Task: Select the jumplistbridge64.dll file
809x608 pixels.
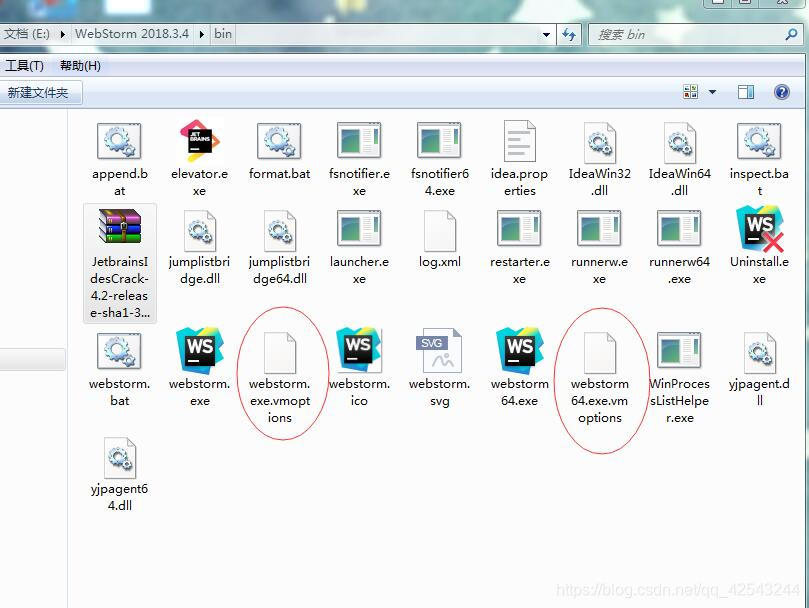Action: click(x=280, y=248)
